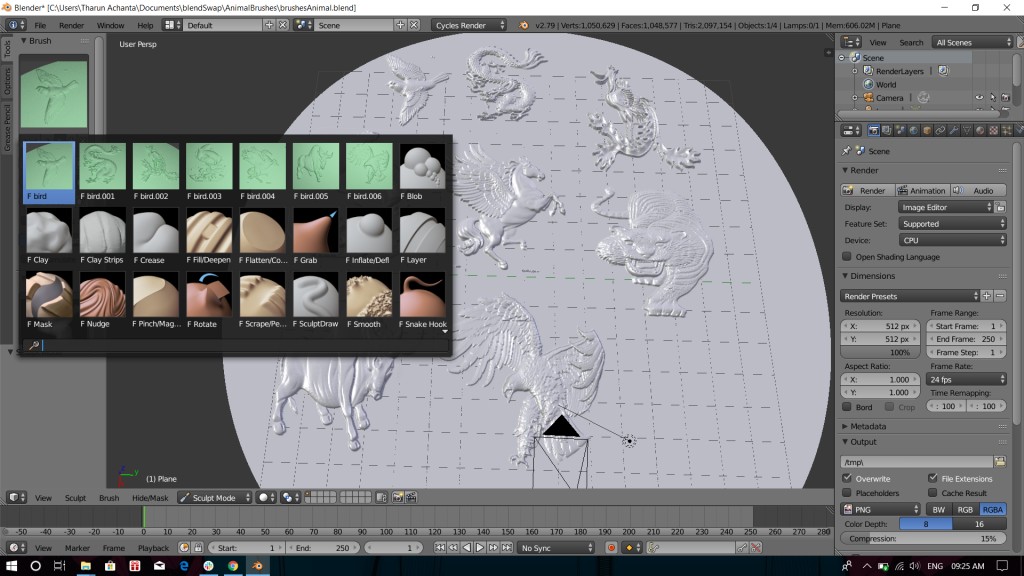Select the F Mask brush
This screenshot has height=576, width=1024.
point(48,293)
